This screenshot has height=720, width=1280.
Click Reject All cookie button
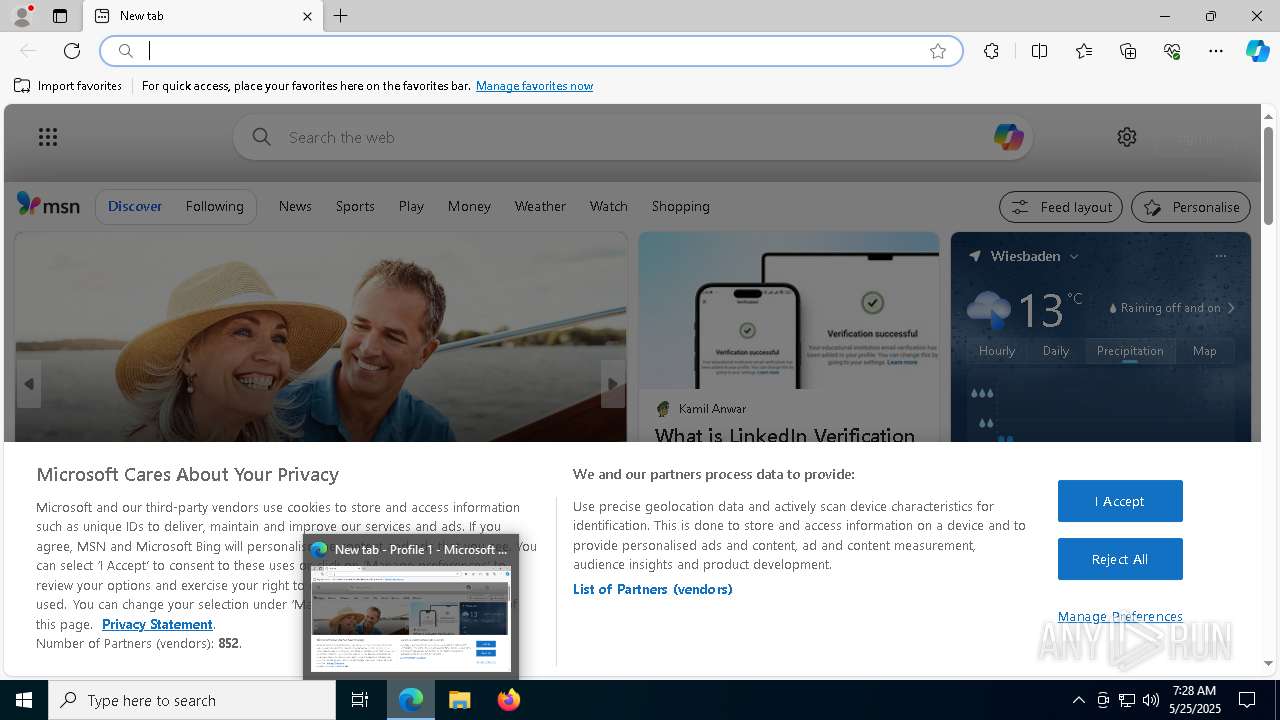tap(1120, 559)
